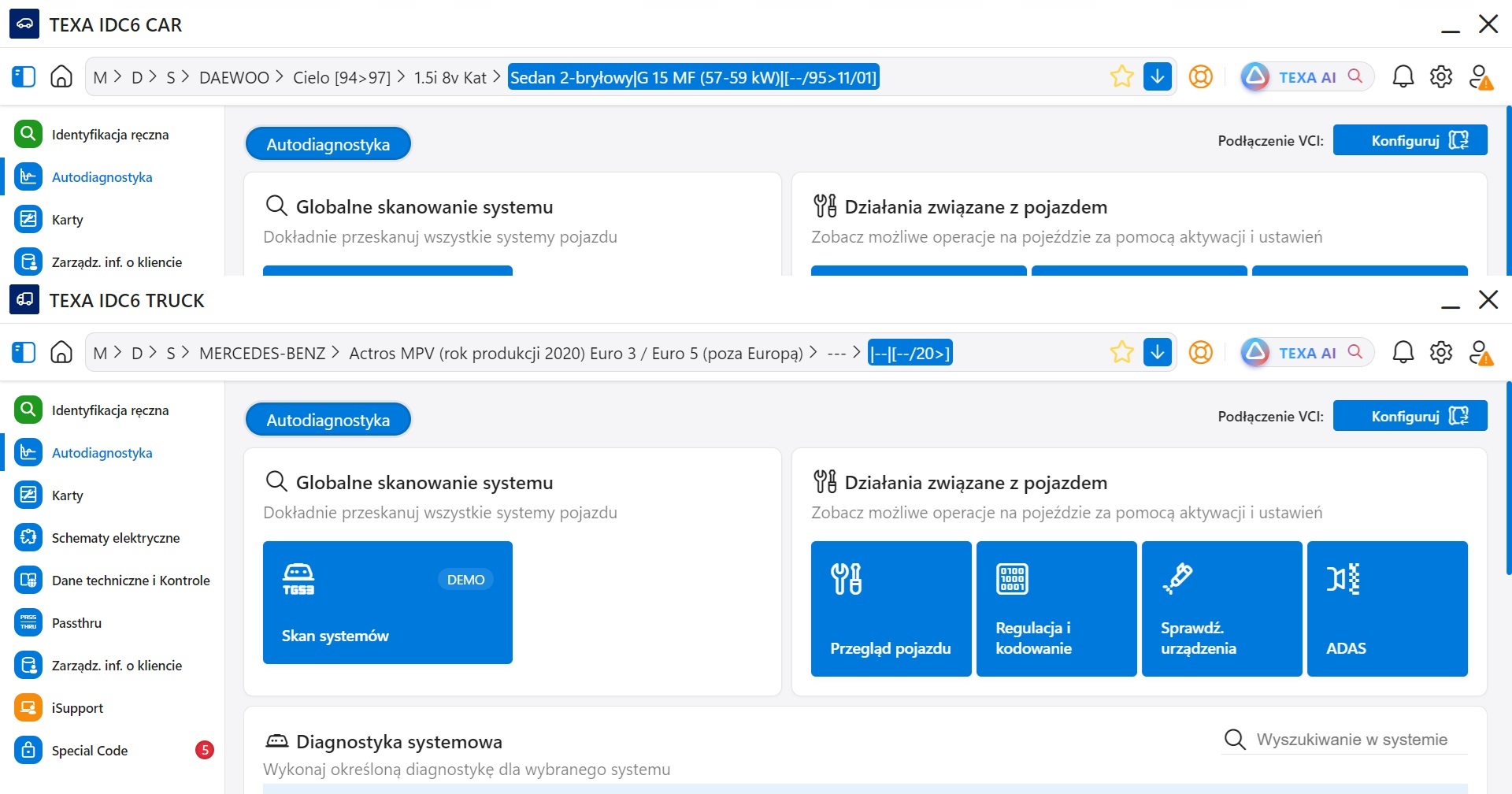Select Autodiagnostyka in CAR sidebar
This screenshot has height=794, width=1512.
tap(112, 177)
